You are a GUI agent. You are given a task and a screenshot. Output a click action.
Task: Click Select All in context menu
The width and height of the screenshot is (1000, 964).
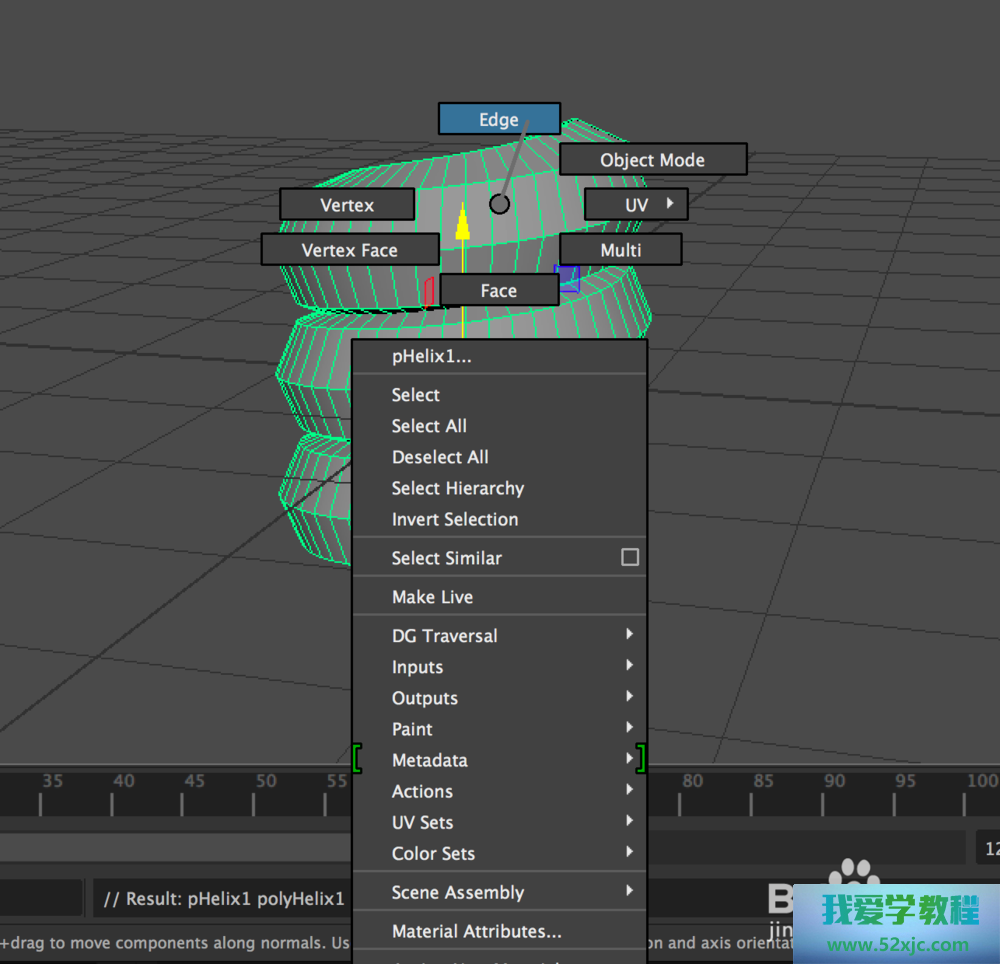coord(429,426)
